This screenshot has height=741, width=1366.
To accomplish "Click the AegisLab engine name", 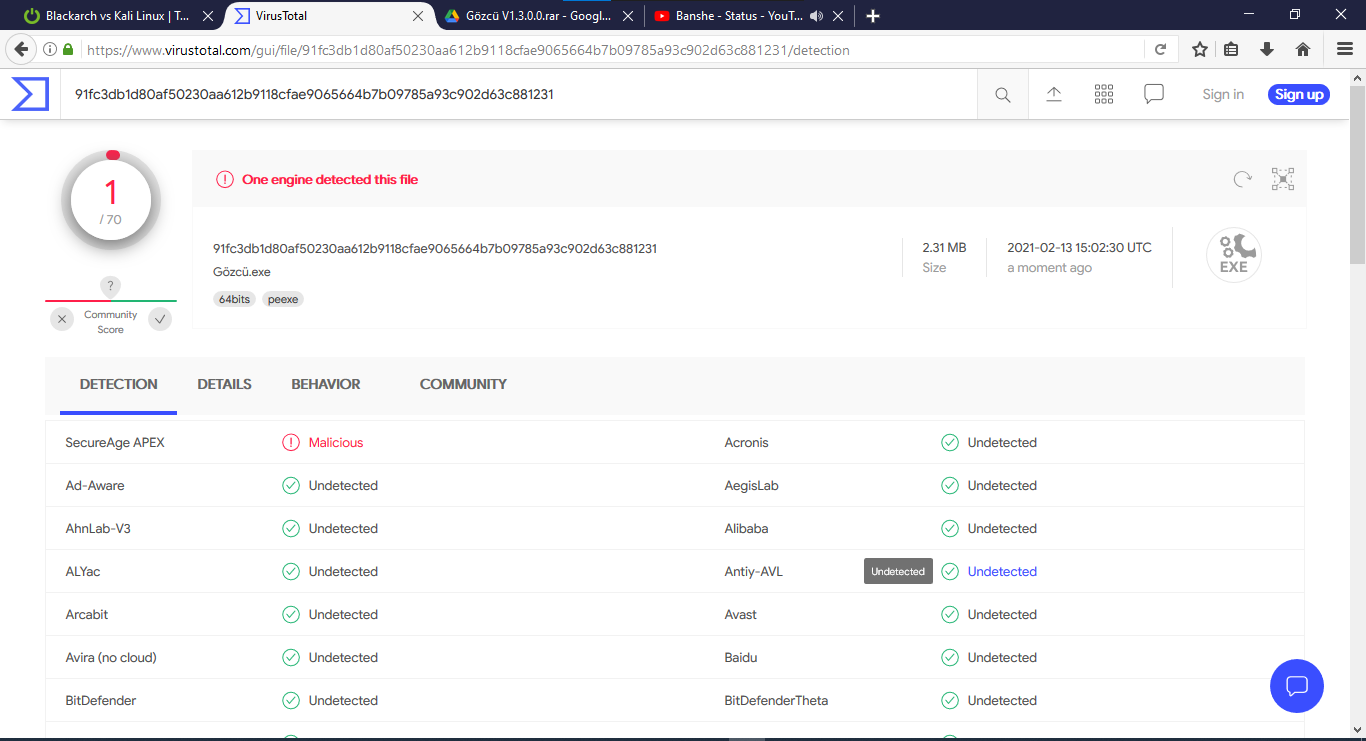I will 752,485.
